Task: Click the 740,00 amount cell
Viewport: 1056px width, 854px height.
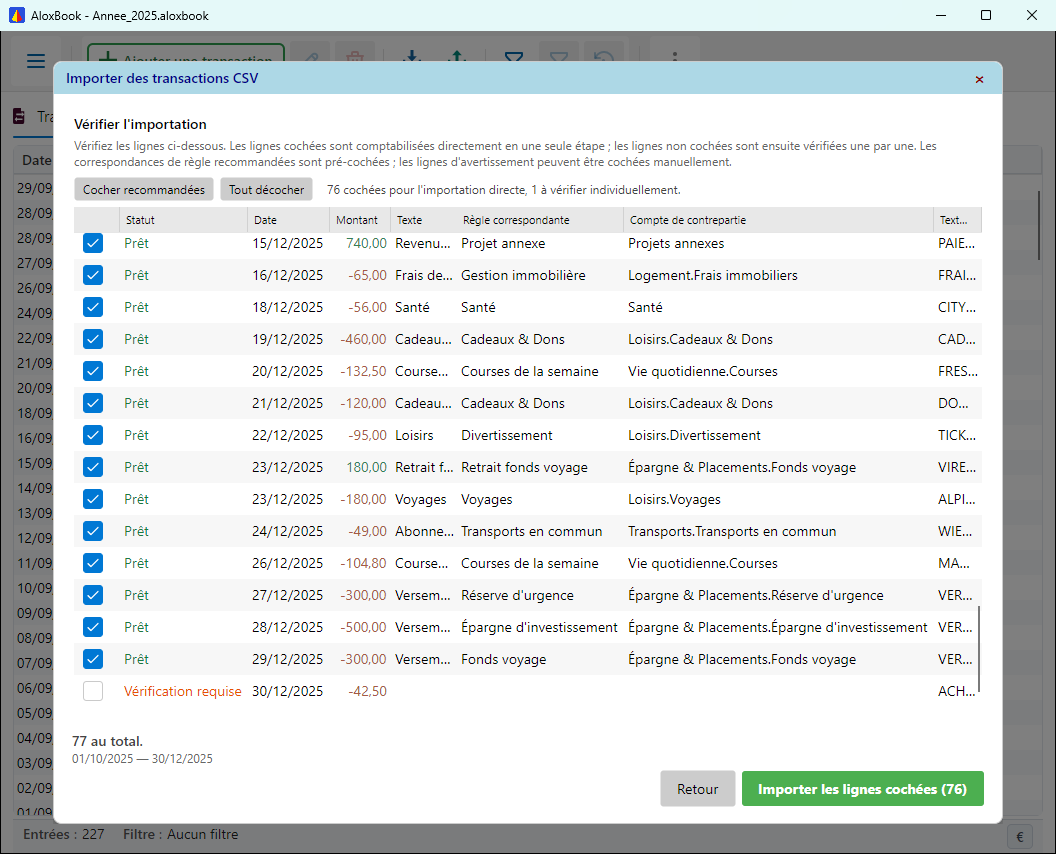Action: pyautogui.click(x=366, y=243)
